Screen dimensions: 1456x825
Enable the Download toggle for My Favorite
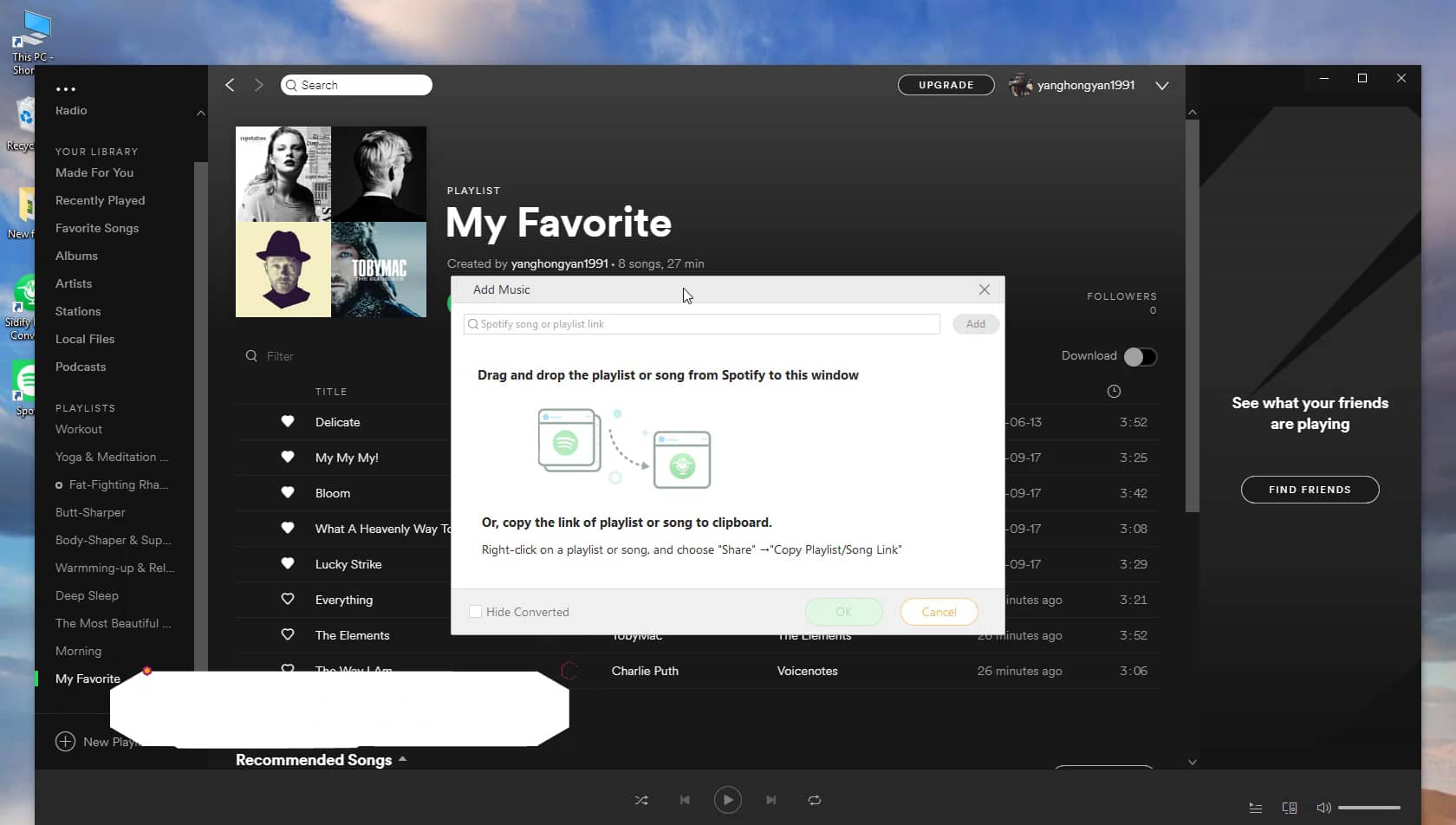[x=1141, y=356]
